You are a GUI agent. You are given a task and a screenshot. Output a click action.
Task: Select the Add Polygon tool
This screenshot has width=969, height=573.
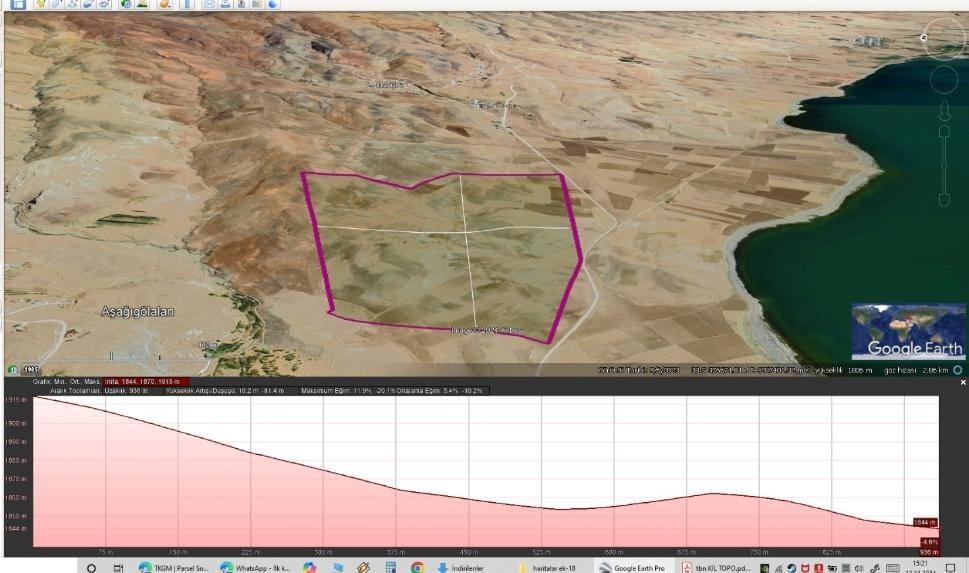(x=57, y=4)
